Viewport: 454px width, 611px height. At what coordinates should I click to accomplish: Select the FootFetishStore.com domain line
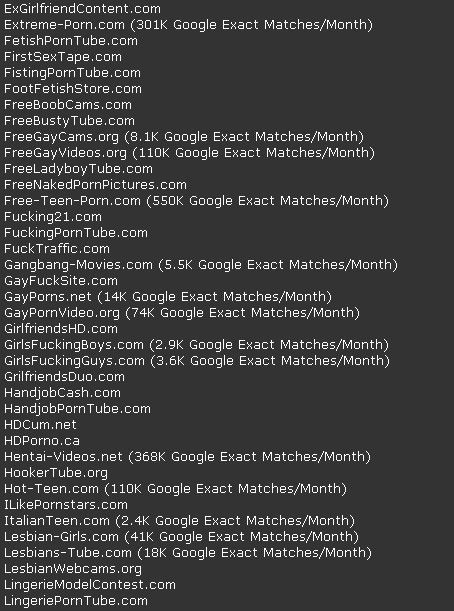click(x=73, y=88)
